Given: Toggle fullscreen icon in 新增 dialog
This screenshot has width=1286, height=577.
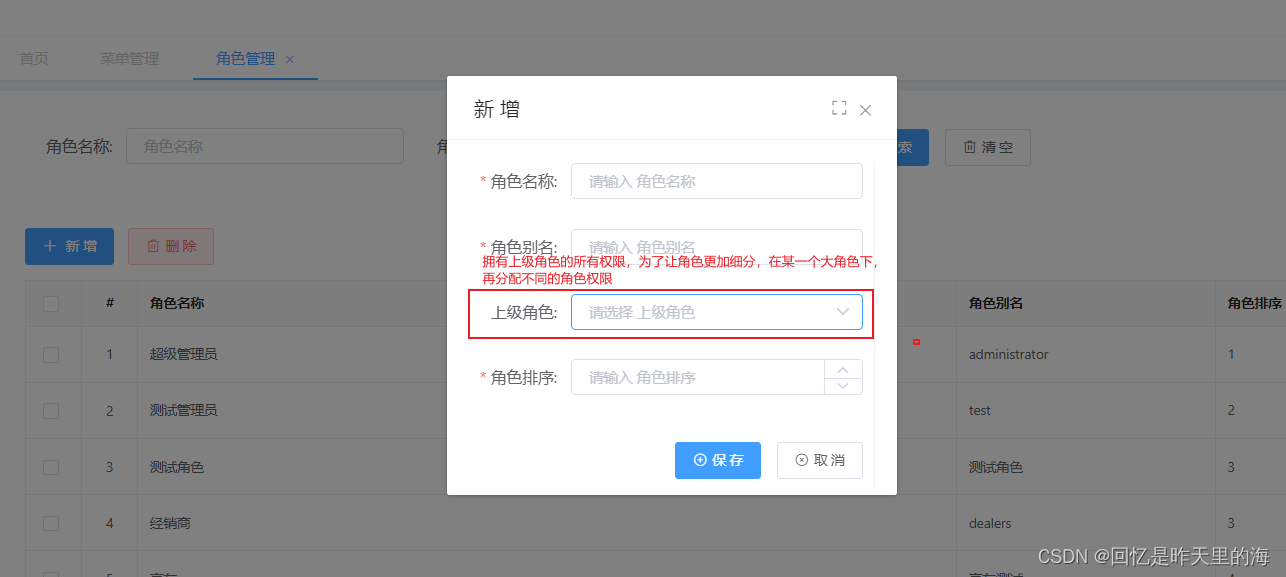Looking at the screenshot, I should tap(839, 108).
